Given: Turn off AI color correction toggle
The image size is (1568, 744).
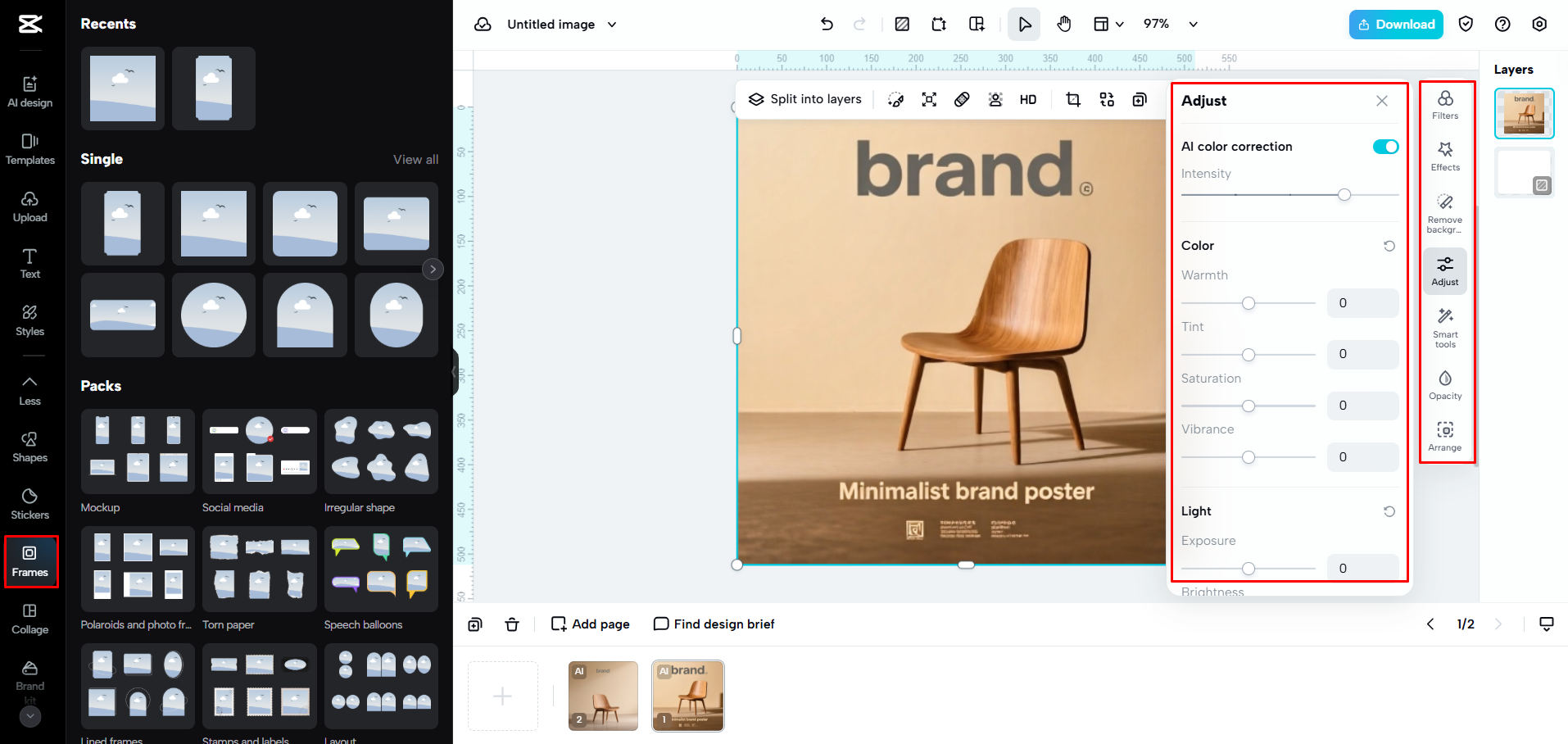Looking at the screenshot, I should click(x=1385, y=147).
